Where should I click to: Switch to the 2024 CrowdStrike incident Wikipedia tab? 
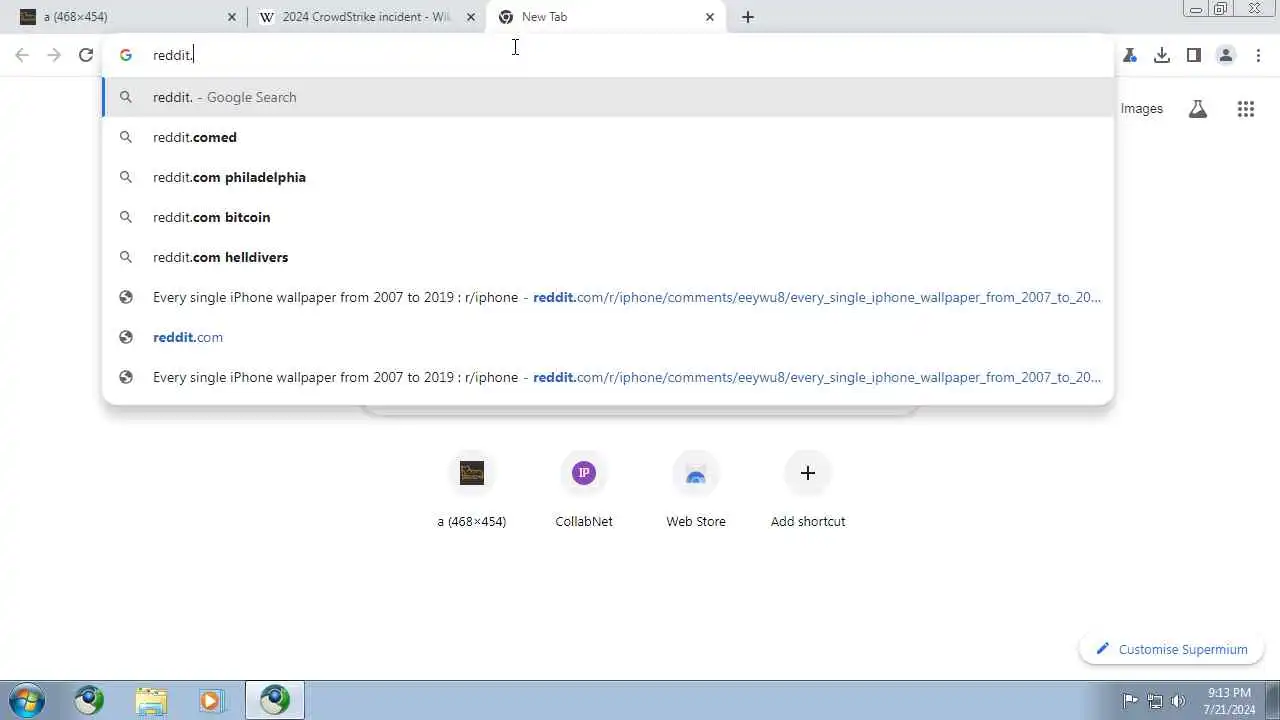point(366,17)
